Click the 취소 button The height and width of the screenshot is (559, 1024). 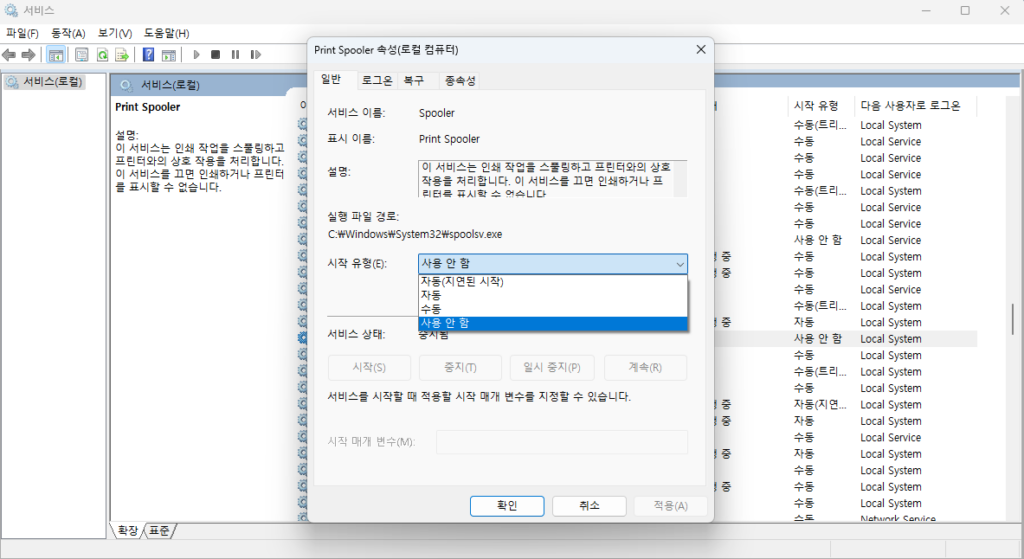(x=589, y=506)
